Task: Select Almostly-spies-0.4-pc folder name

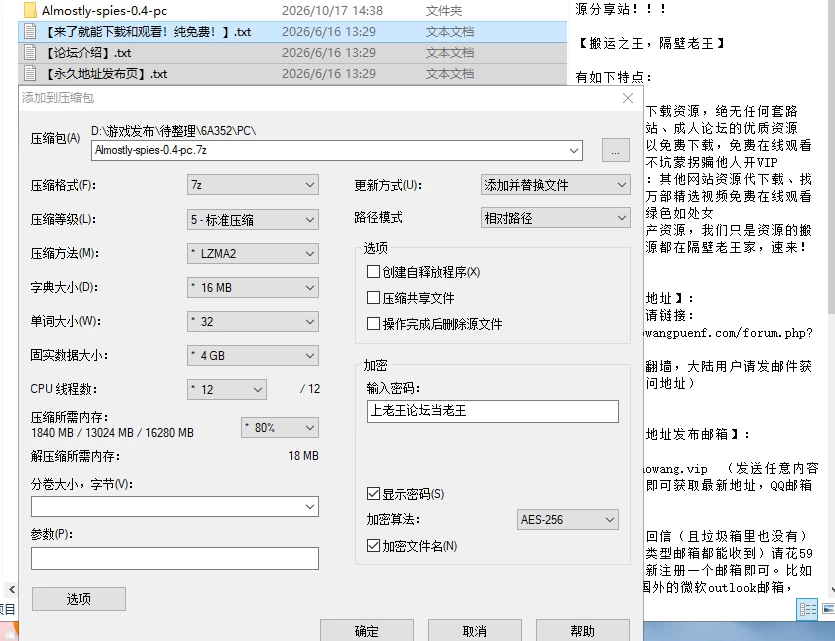Action: click(x=104, y=11)
